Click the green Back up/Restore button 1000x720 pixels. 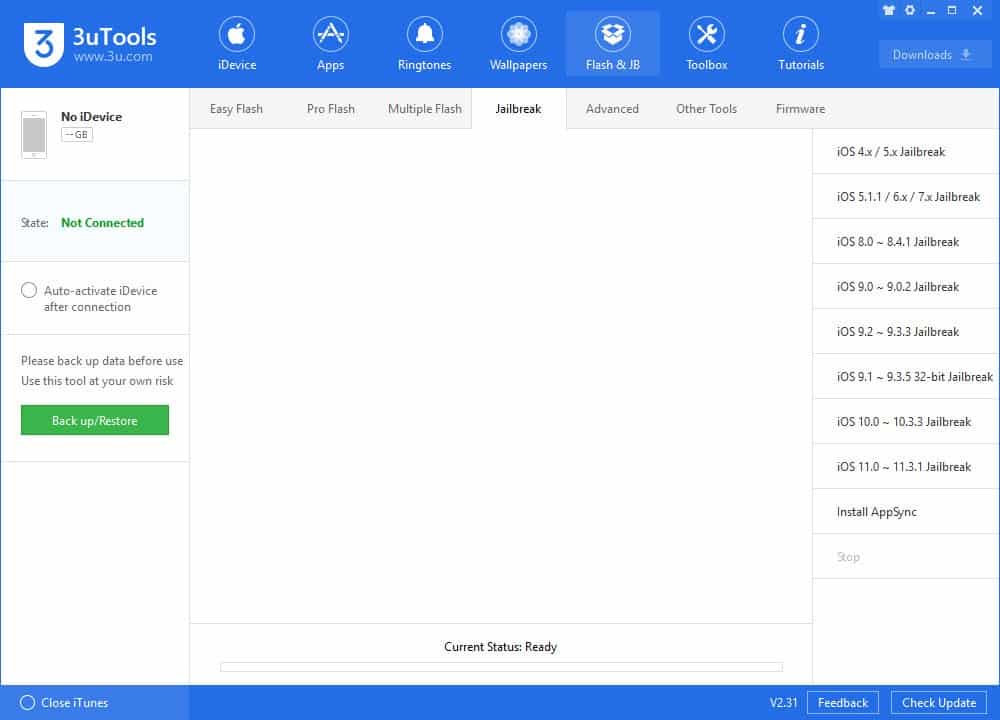click(95, 421)
